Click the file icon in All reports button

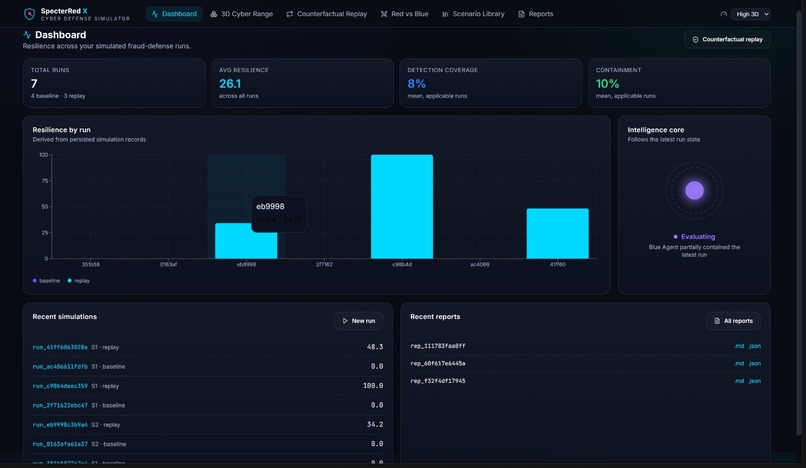717,321
